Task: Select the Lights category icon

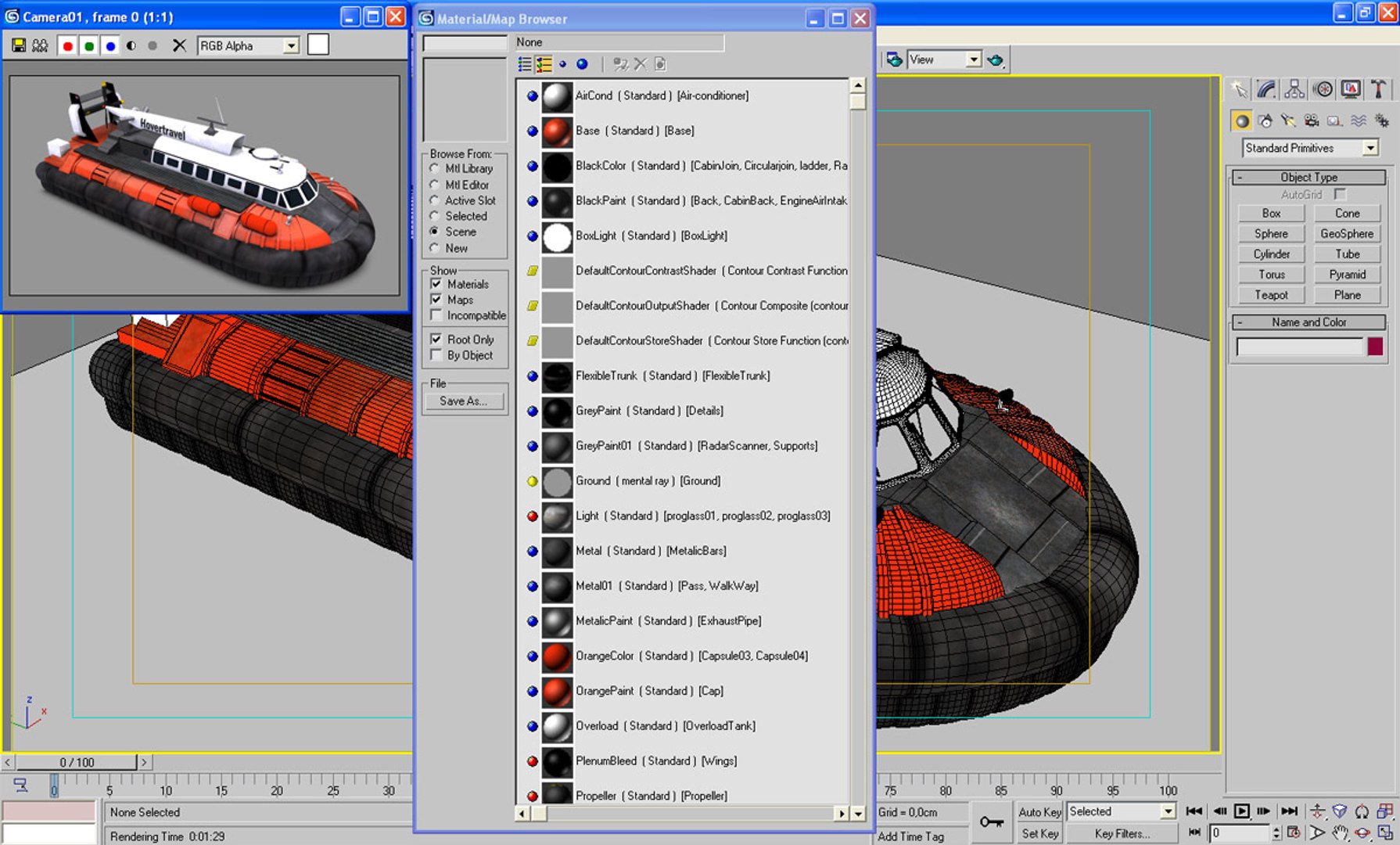Action: tap(1288, 120)
